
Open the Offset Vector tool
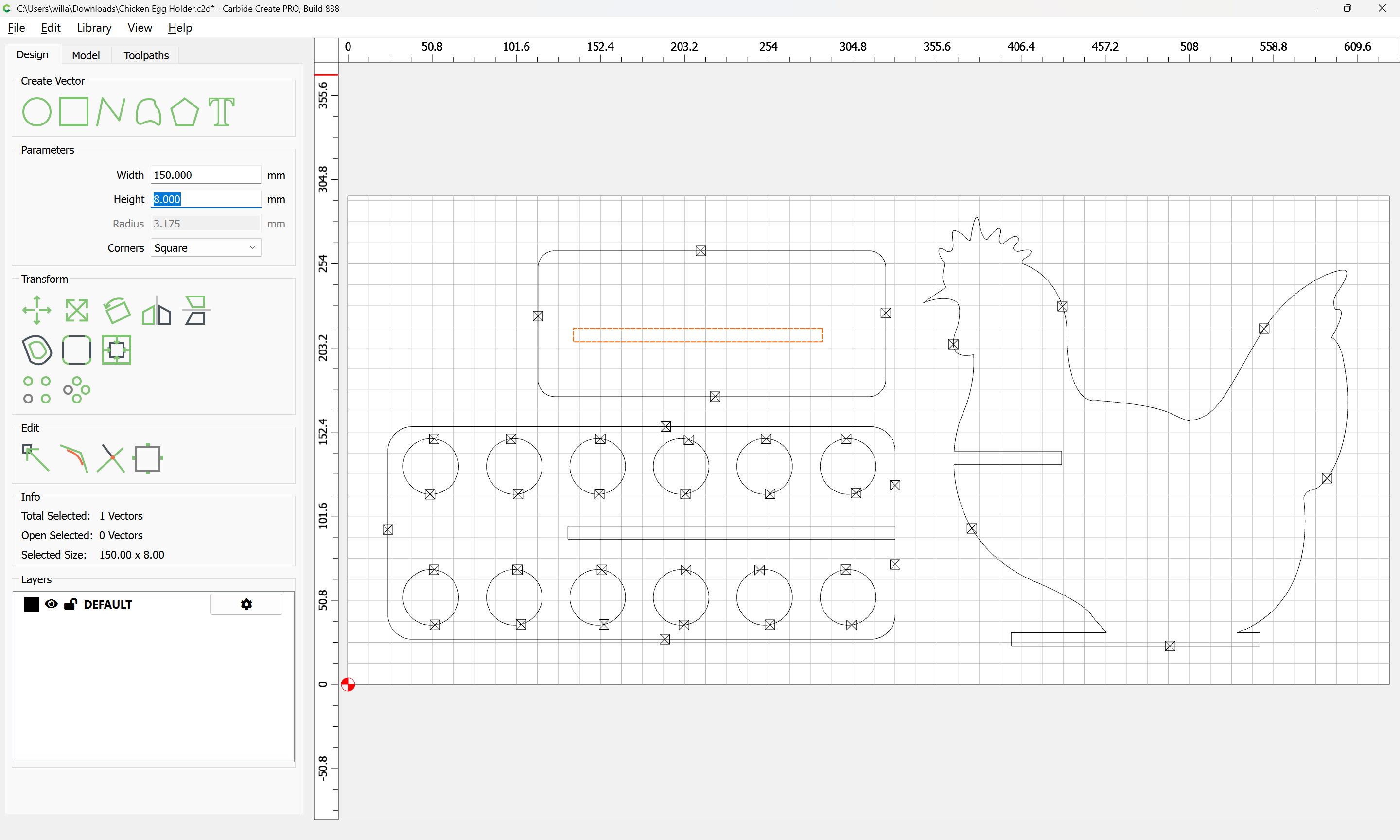tap(37, 350)
